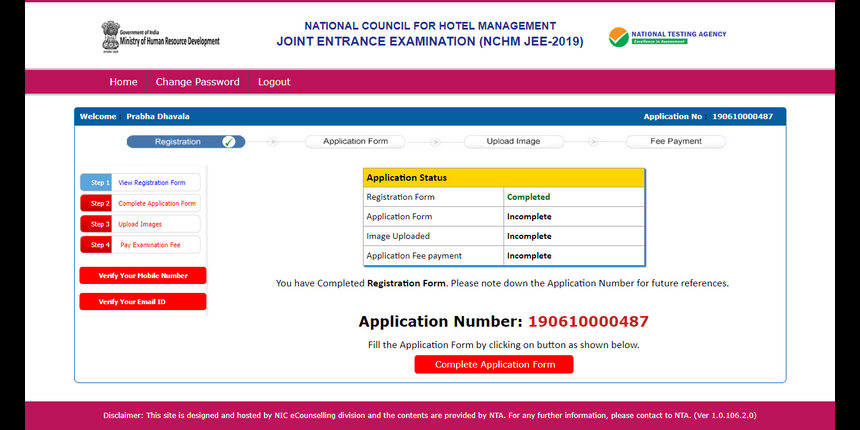This screenshot has height=430, width=860.
Task: Select the Registration progress step
Action: tap(186, 142)
